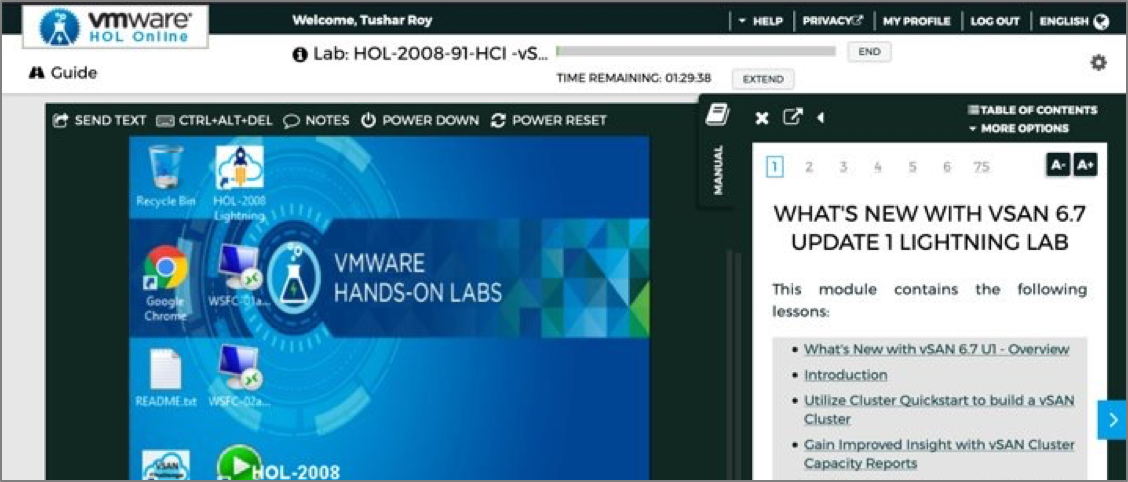The height and width of the screenshot is (482, 1128).
Task: Select vSAN Challenge desktop icon
Action: click(x=166, y=465)
